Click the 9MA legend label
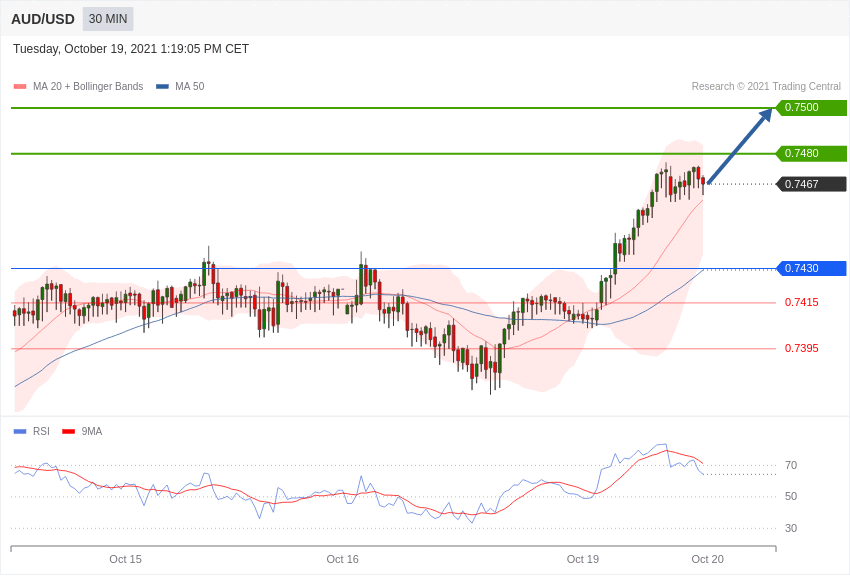Image resolution: width=850 pixels, height=576 pixels. 92,431
